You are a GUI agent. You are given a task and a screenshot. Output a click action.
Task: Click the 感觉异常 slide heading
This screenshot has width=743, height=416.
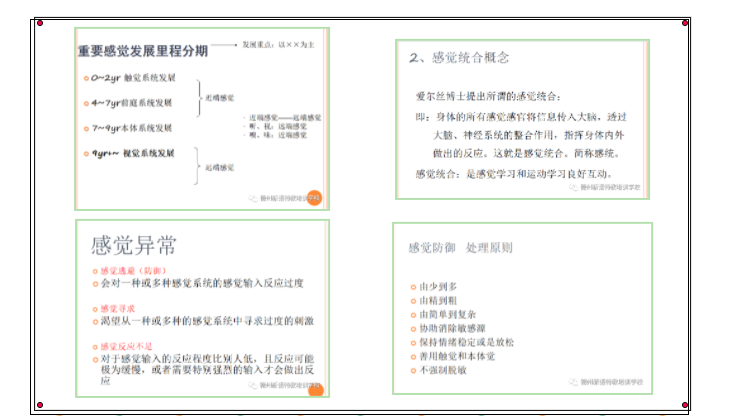134,245
